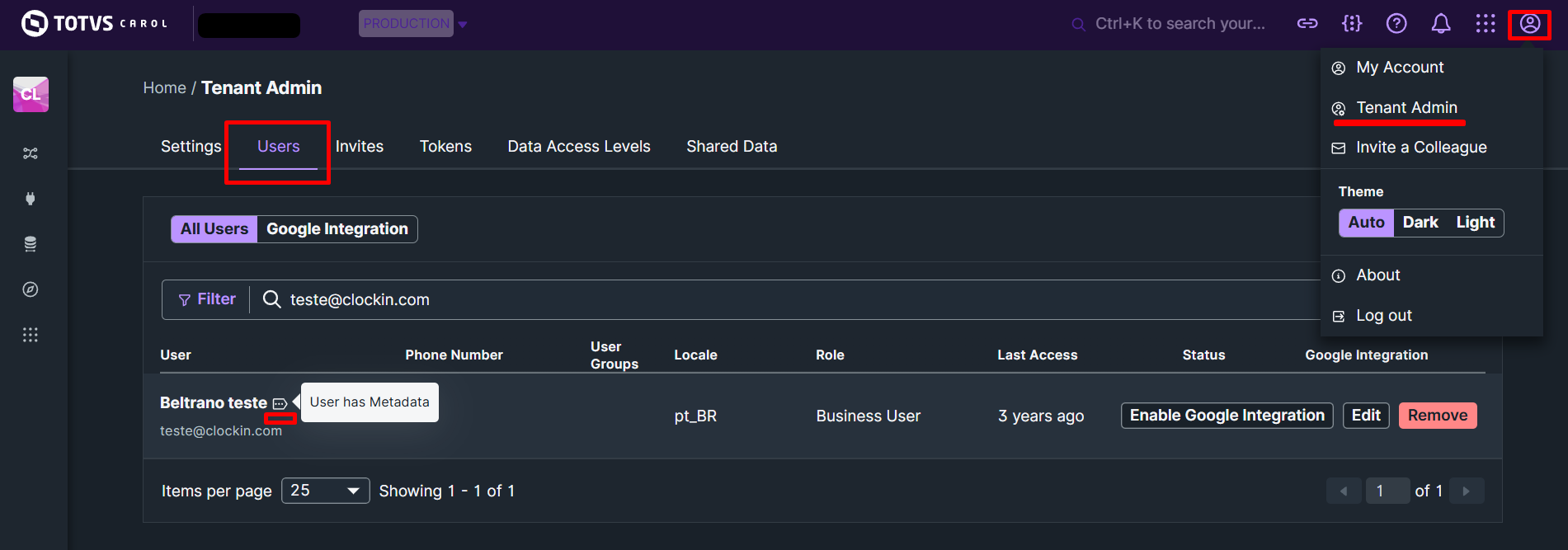Image resolution: width=1568 pixels, height=550 pixels.
Task: Expand the PRODUCTION environment dropdown
Action: [x=414, y=24]
